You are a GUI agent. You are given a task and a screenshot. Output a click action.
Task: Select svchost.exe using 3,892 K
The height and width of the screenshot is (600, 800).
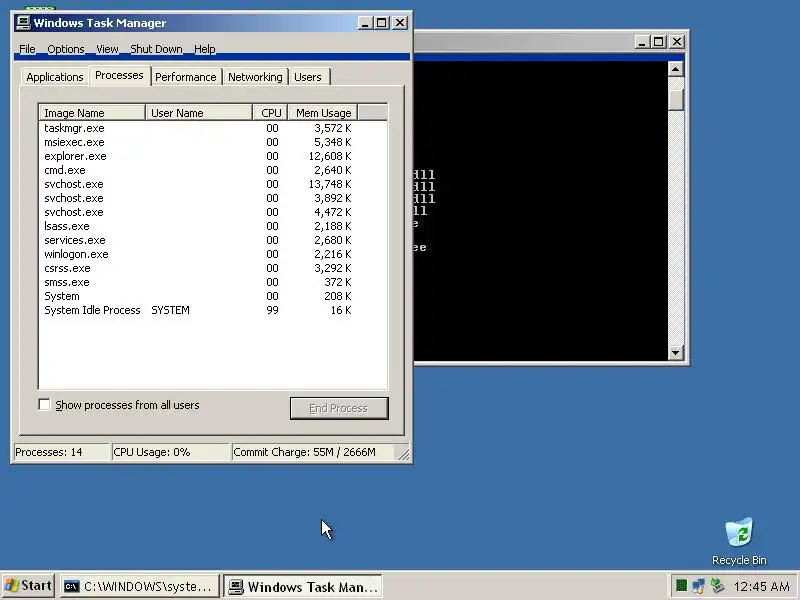tap(197, 198)
